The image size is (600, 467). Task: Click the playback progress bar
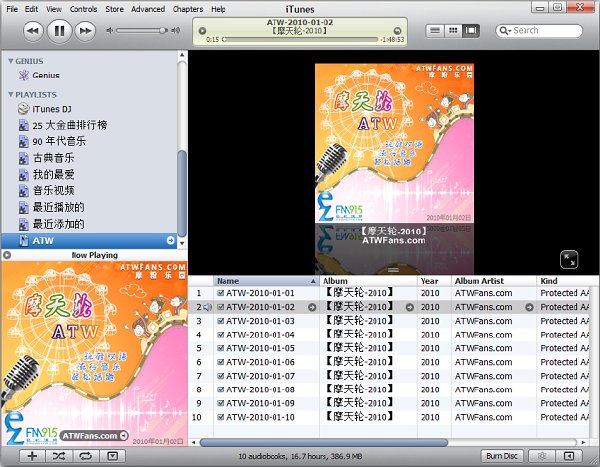300,39
